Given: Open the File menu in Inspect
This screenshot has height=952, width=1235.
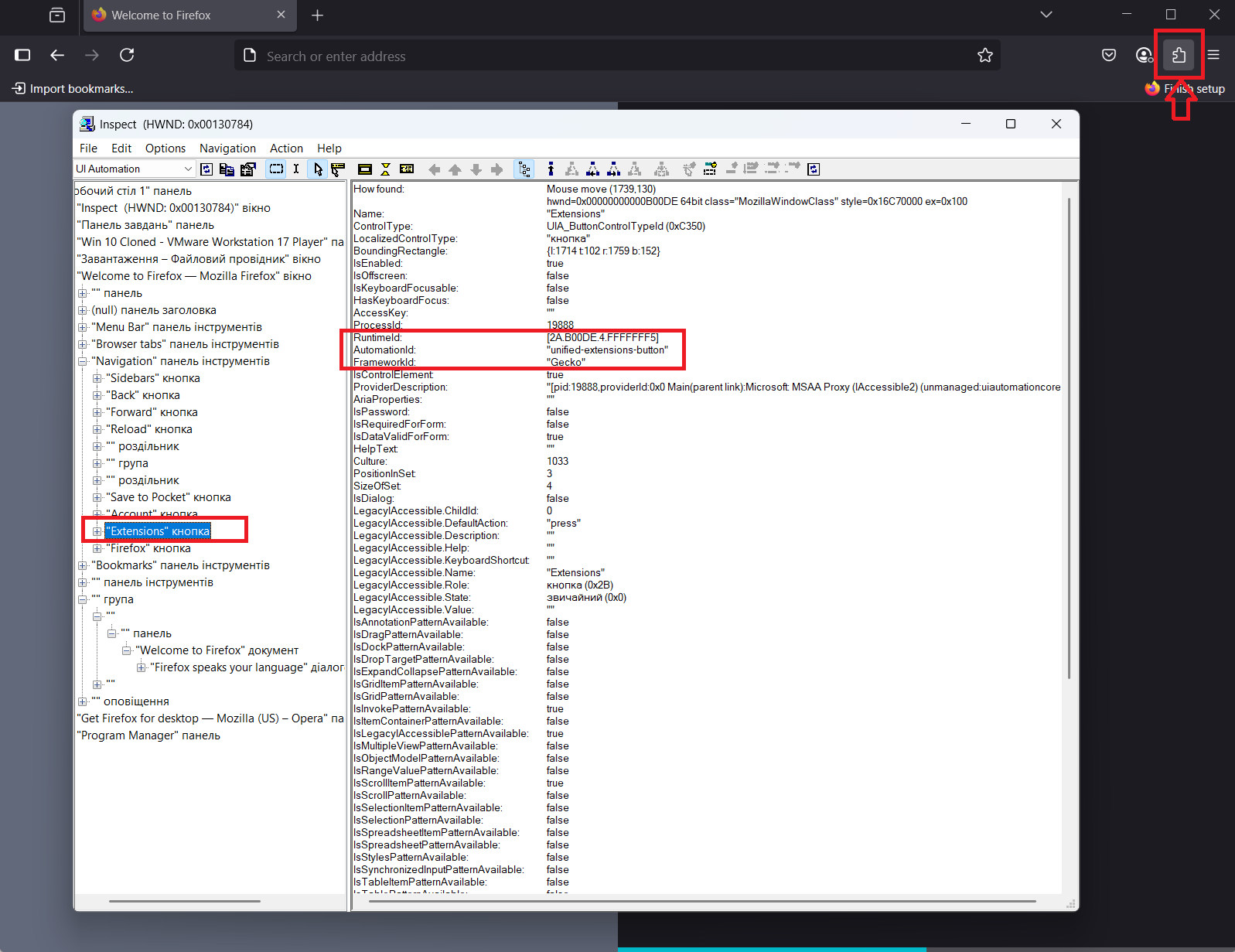Looking at the screenshot, I should click(88, 148).
